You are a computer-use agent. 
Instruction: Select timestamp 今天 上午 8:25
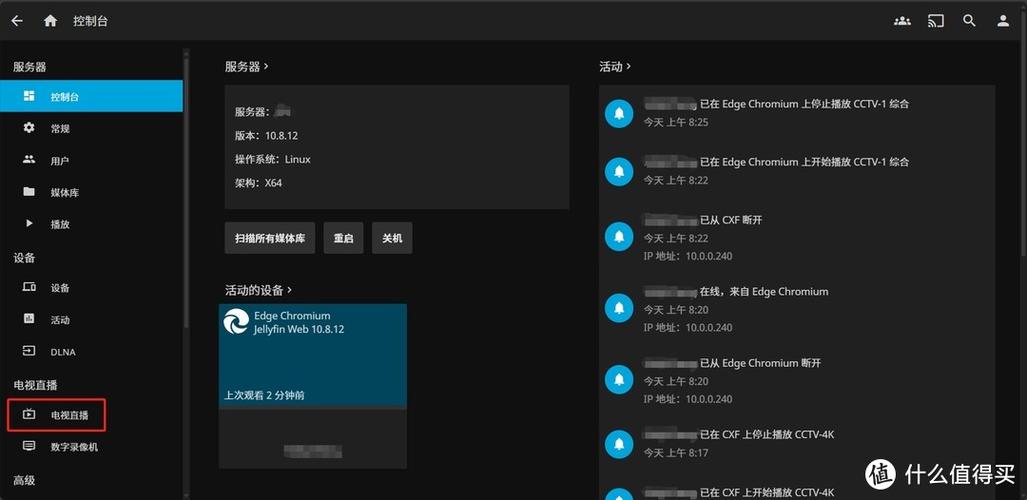point(675,123)
